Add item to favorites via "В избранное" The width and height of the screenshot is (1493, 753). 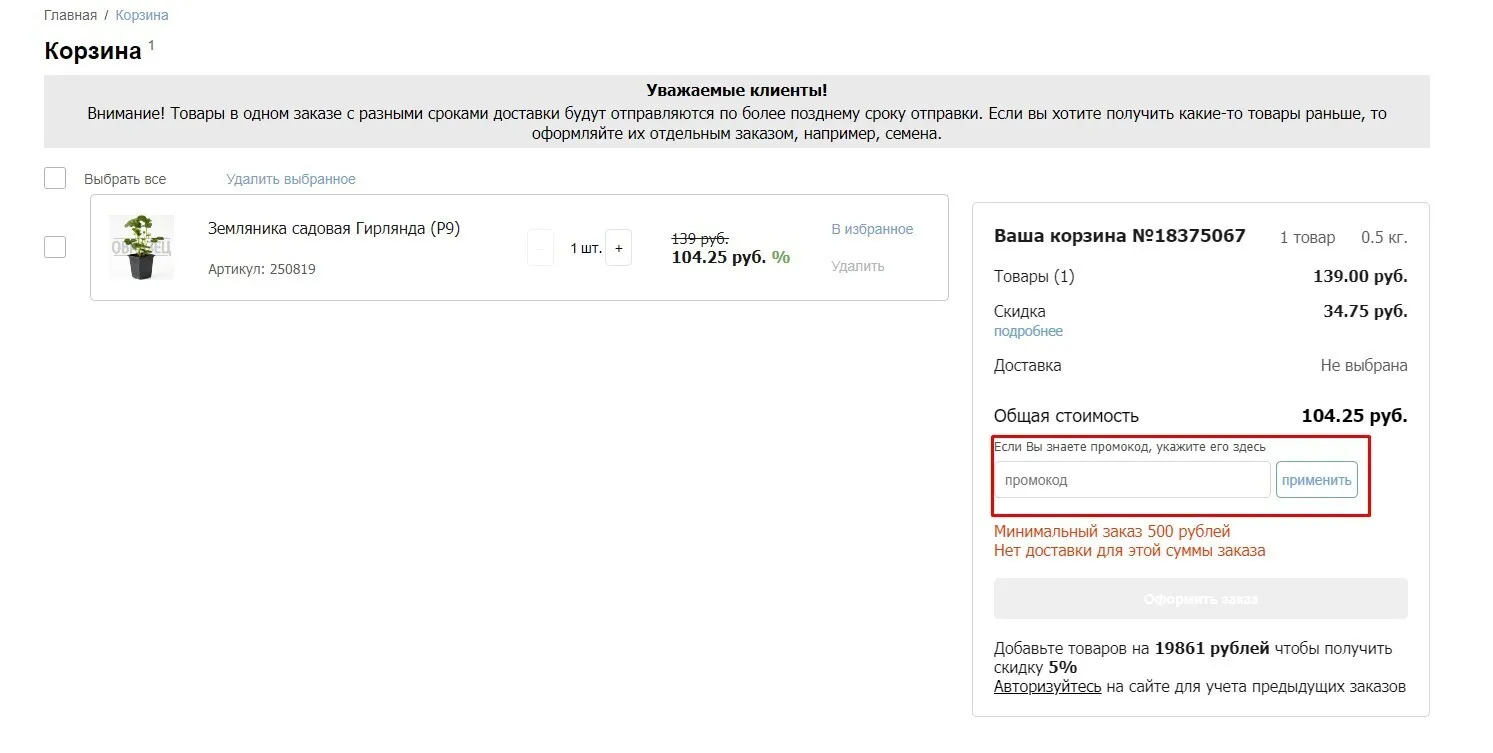pos(872,229)
